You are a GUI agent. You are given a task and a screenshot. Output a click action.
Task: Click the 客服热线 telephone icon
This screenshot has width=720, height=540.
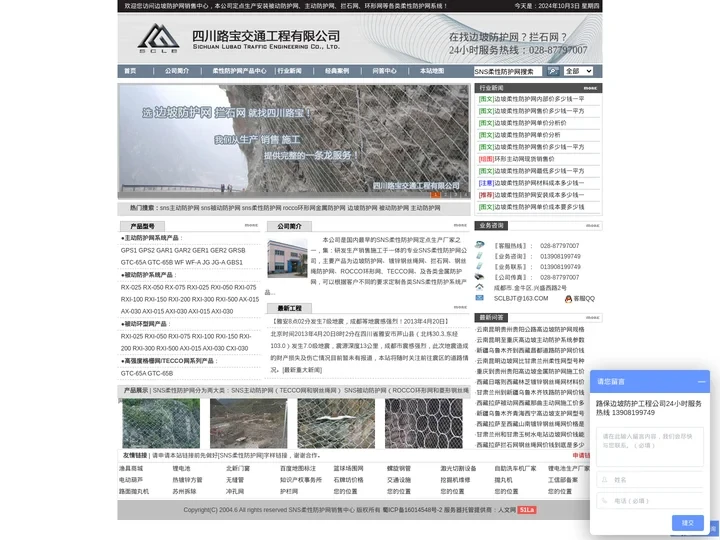pos(479,245)
